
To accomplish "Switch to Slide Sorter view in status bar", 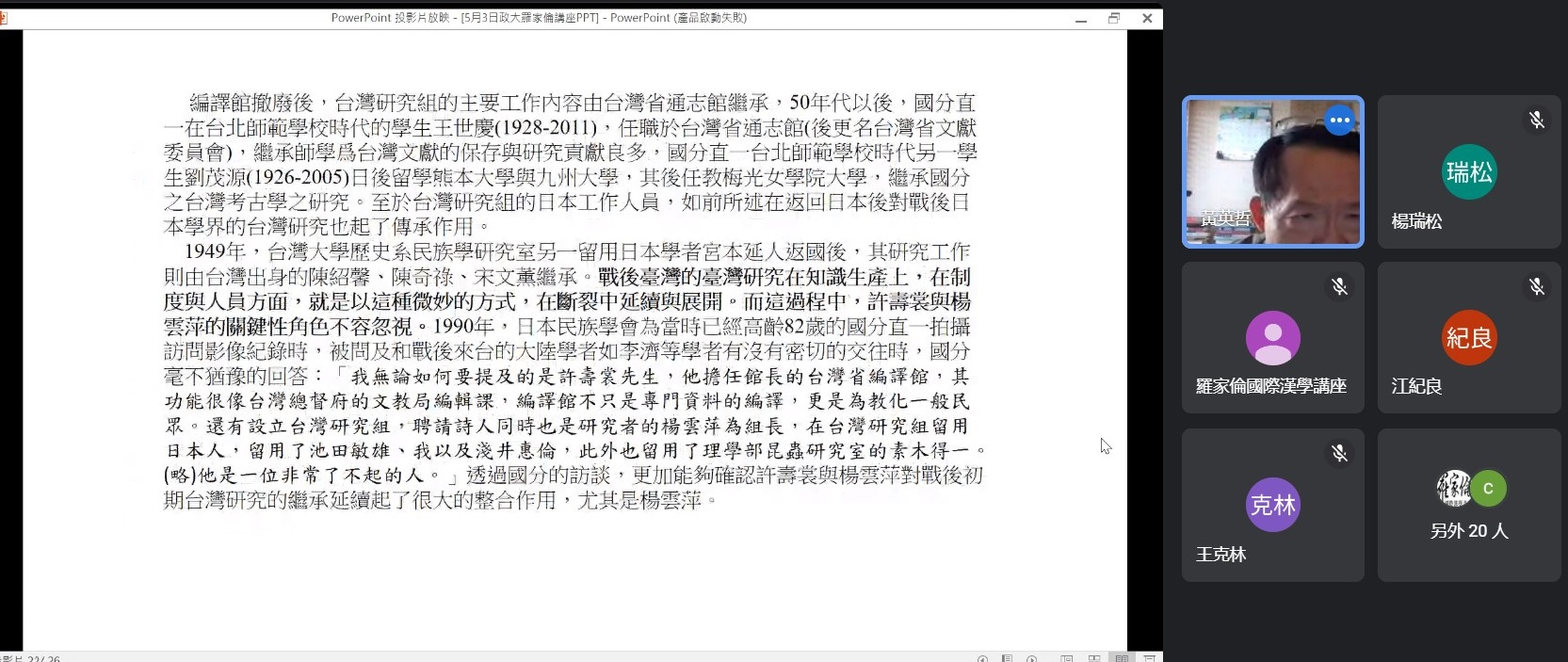I will pos(1094,657).
